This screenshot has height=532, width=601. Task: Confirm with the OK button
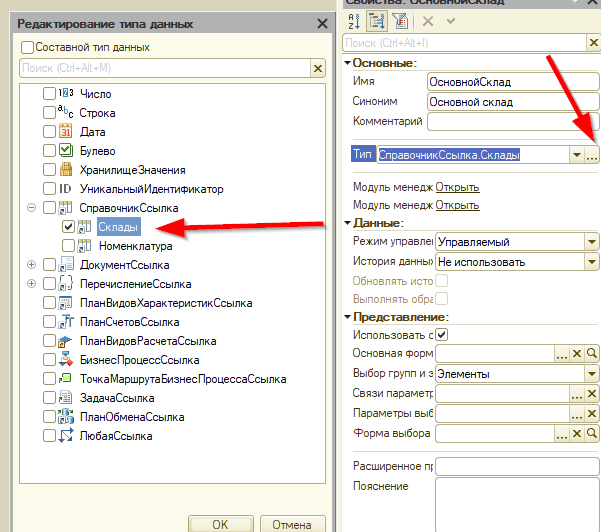pyautogui.click(x=220, y=524)
